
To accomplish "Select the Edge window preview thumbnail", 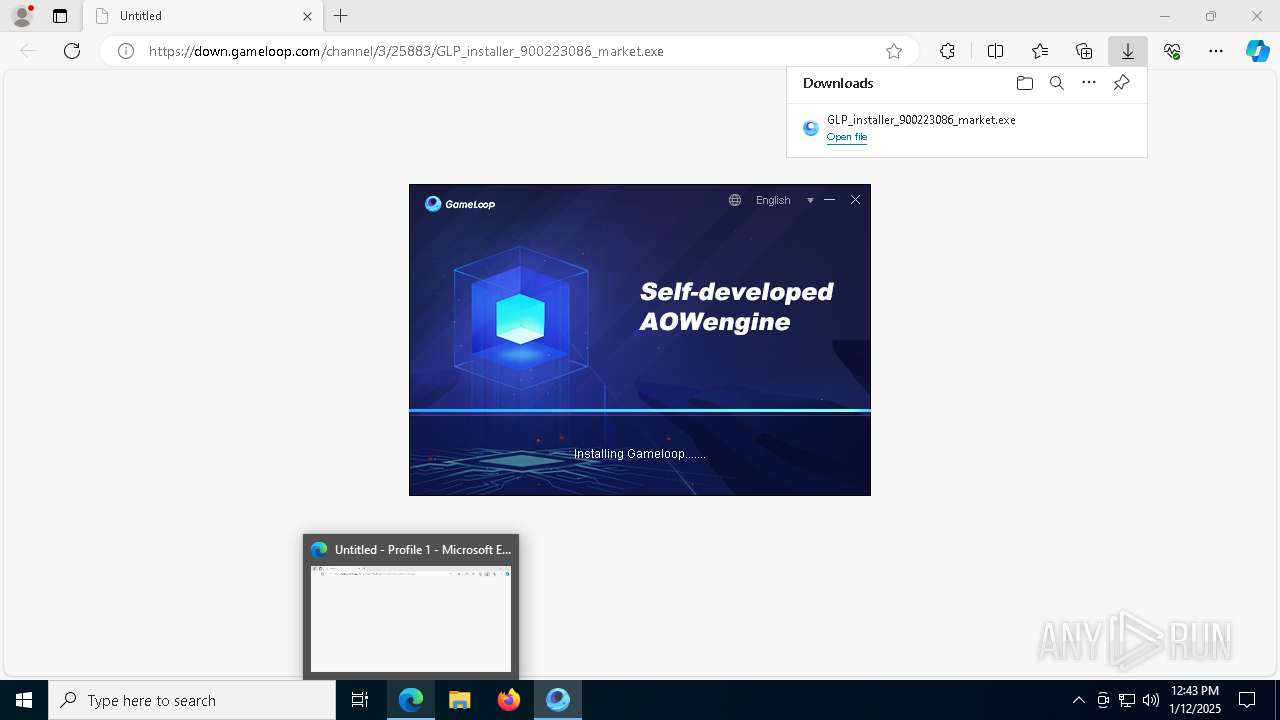I will pyautogui.click(x=411, y=619).
